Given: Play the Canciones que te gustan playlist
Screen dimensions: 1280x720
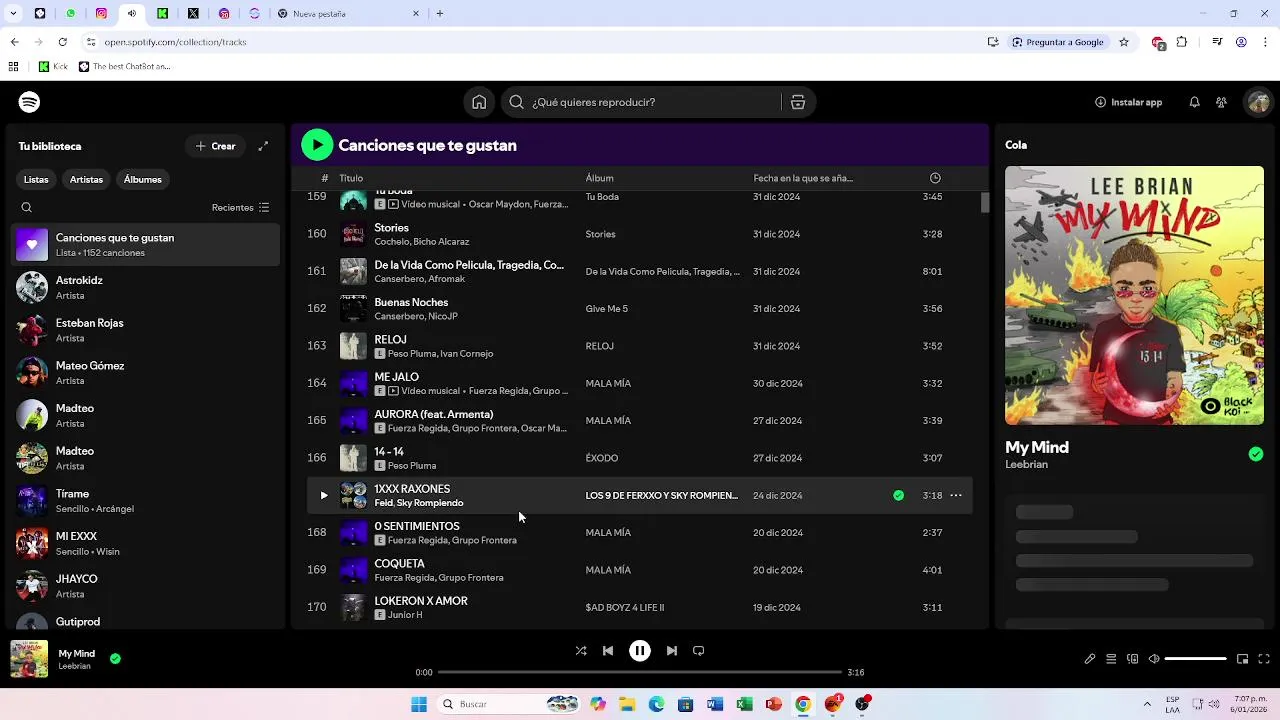Looking at the screenshot, I should 317,145.
